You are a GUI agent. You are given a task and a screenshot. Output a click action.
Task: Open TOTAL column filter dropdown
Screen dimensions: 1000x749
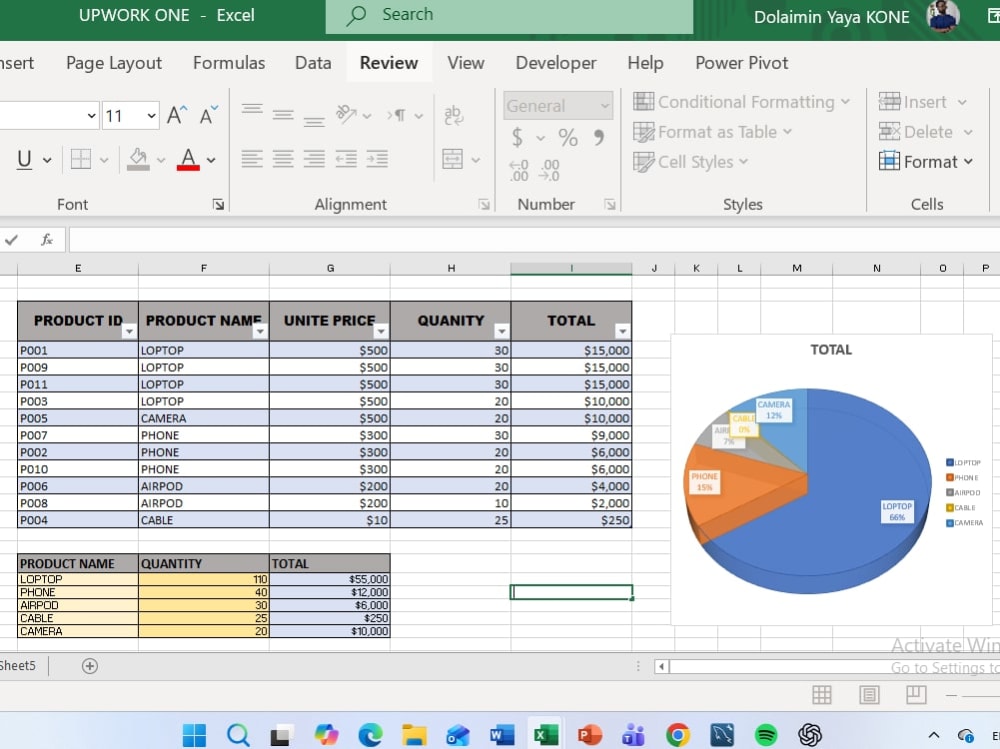pos(622,331)
